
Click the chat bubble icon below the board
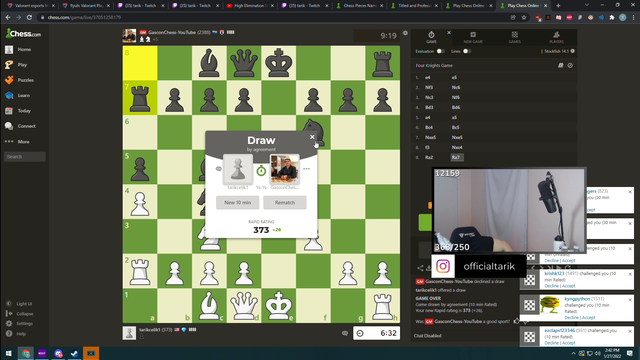click(x=344, y=333)
